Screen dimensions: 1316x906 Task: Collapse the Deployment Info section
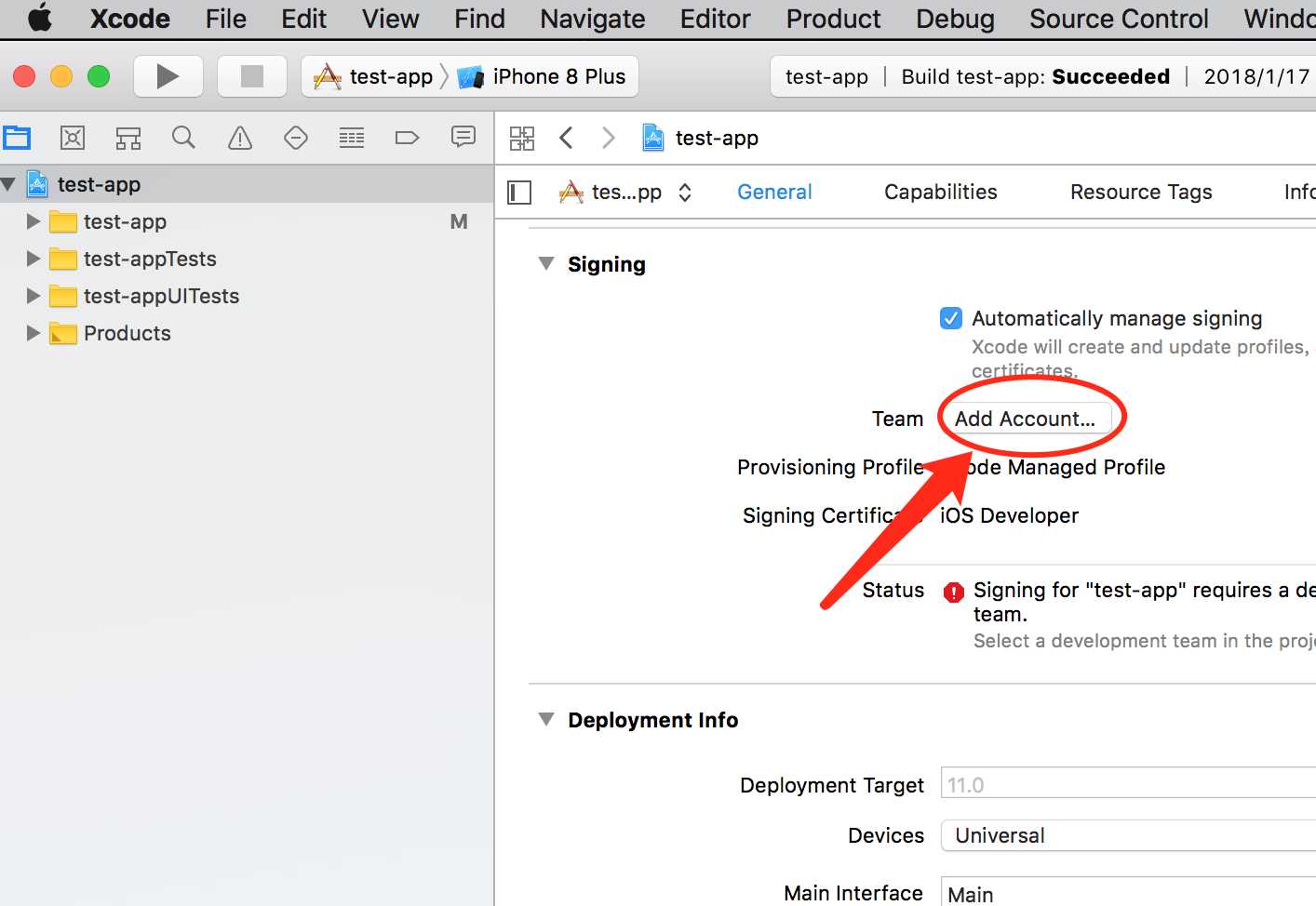546,720
